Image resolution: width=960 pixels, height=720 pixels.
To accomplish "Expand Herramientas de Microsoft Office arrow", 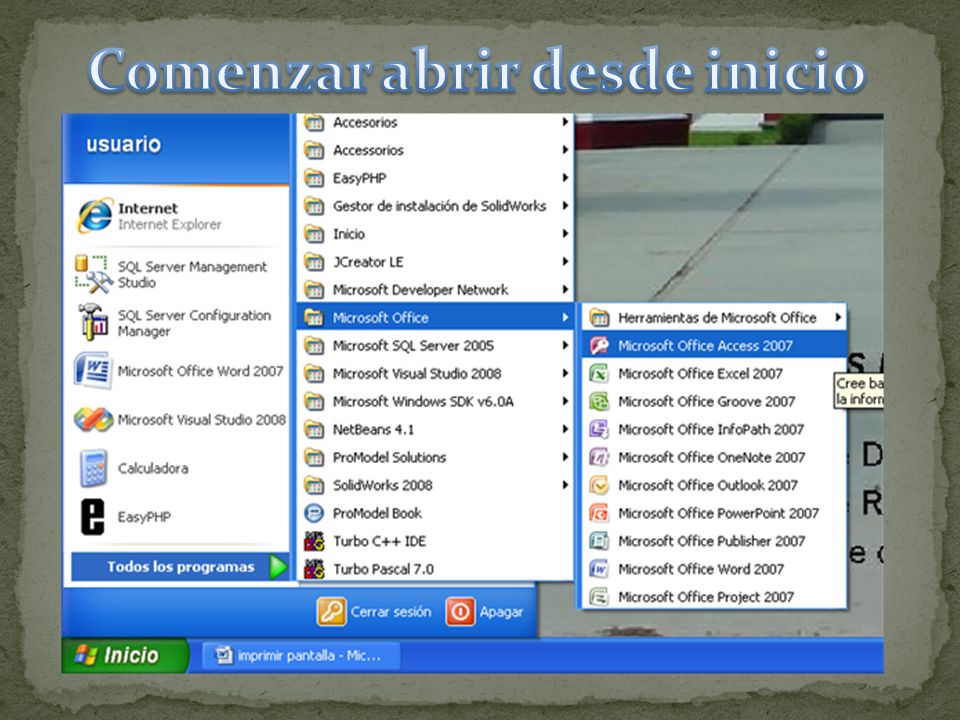I will coord(838,318).
